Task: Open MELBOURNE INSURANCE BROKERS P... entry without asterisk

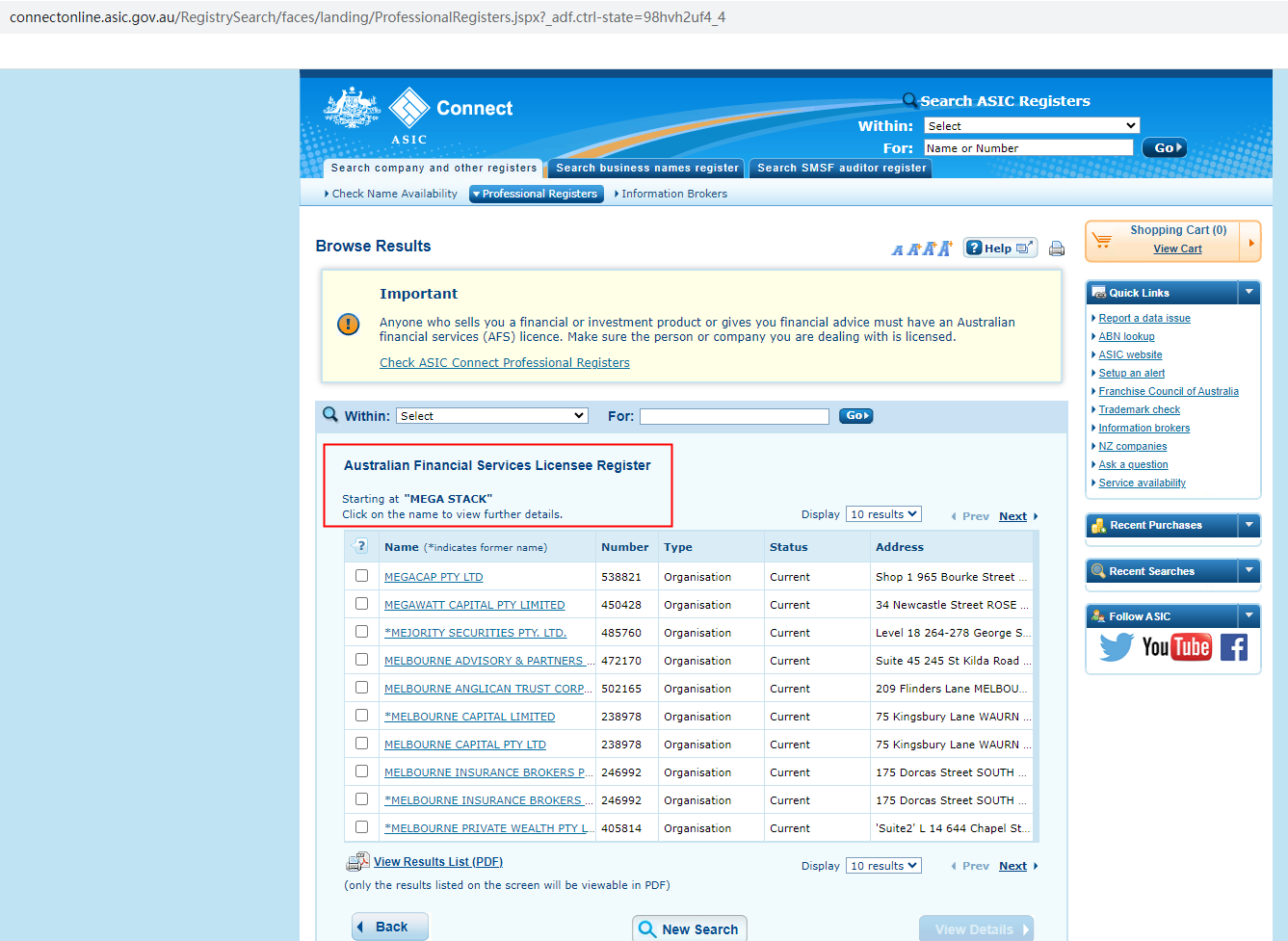Action: point(488,772)
